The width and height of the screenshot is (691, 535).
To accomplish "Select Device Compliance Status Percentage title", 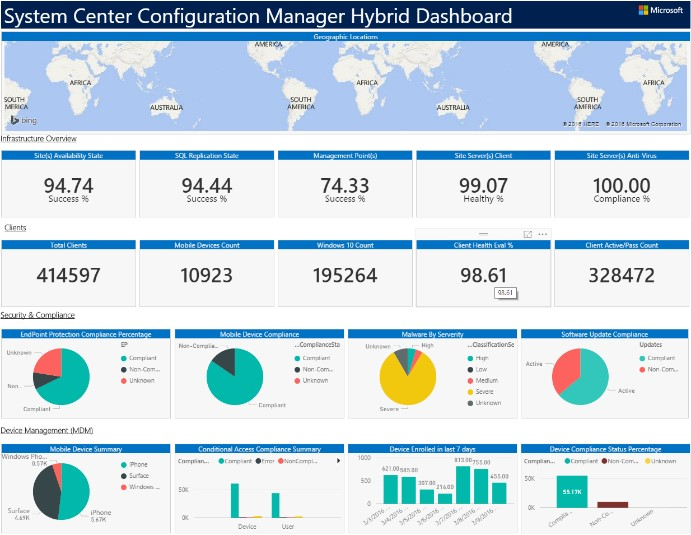I will coord(605,449).
